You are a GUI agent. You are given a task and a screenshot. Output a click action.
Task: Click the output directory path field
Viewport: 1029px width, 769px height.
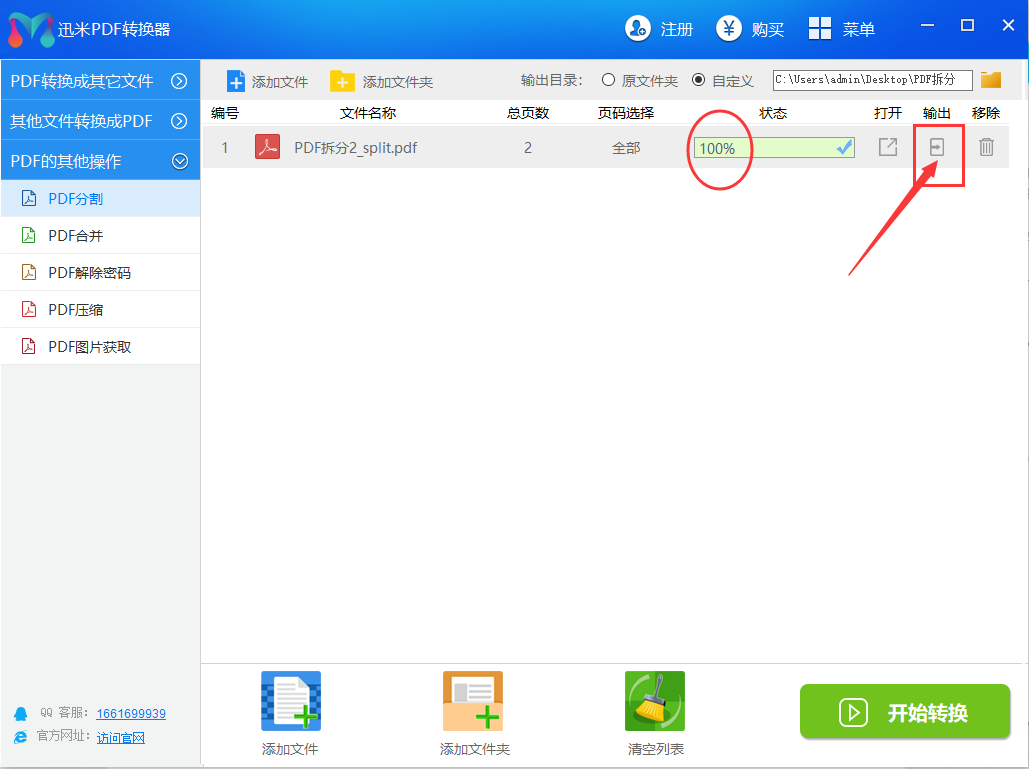872,80
